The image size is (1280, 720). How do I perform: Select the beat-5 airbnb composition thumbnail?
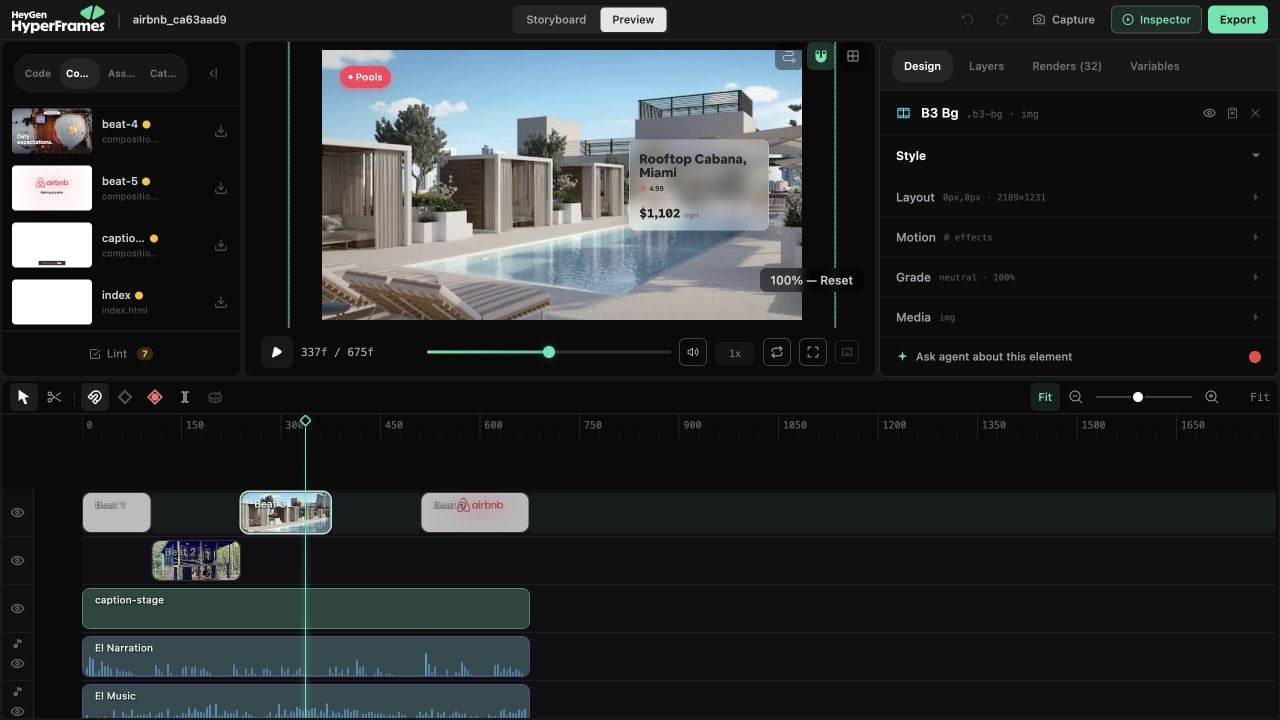[52, 188]
